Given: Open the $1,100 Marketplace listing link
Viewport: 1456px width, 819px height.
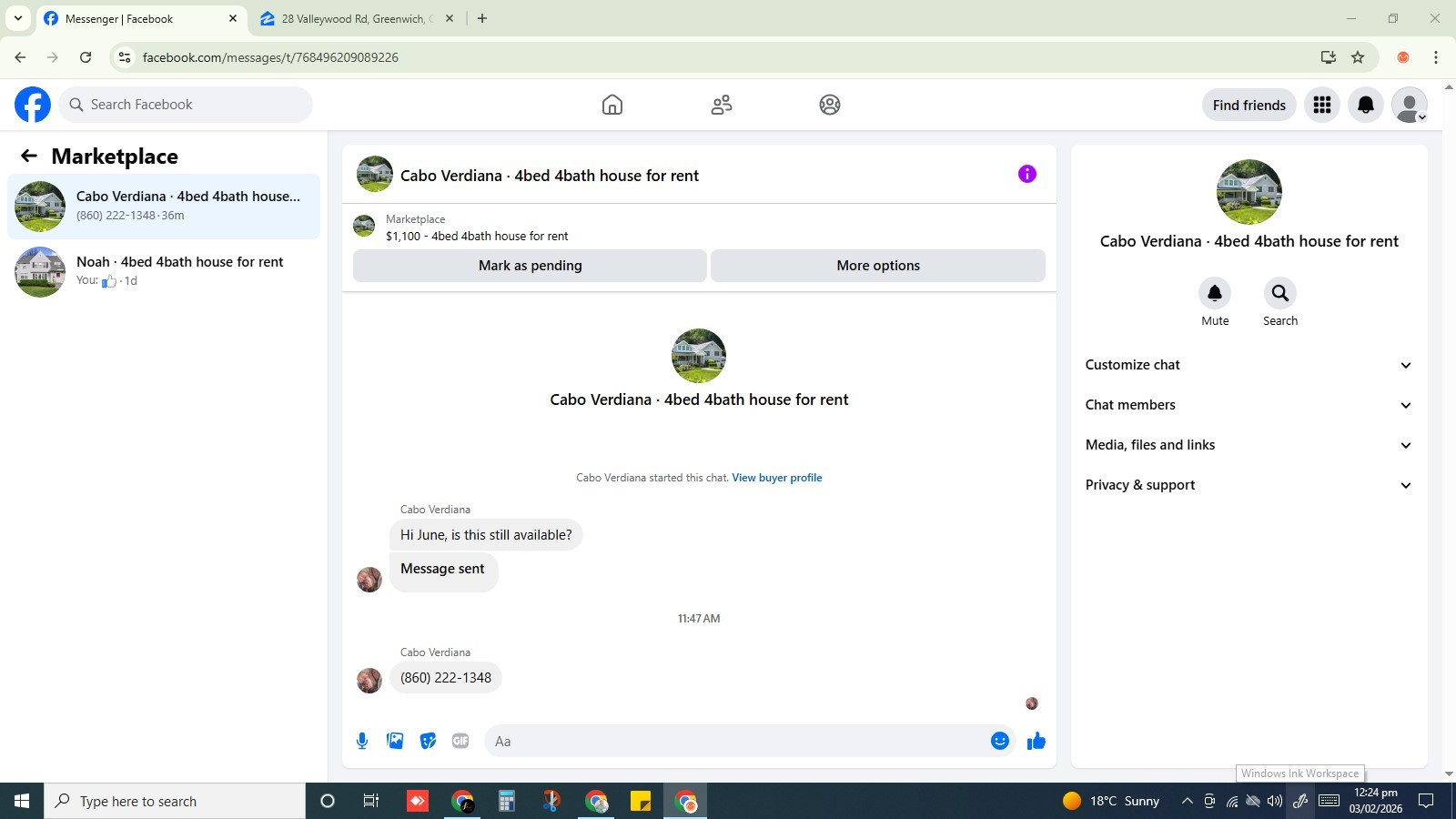Looking at the screenshot, I should pos(477,236).
